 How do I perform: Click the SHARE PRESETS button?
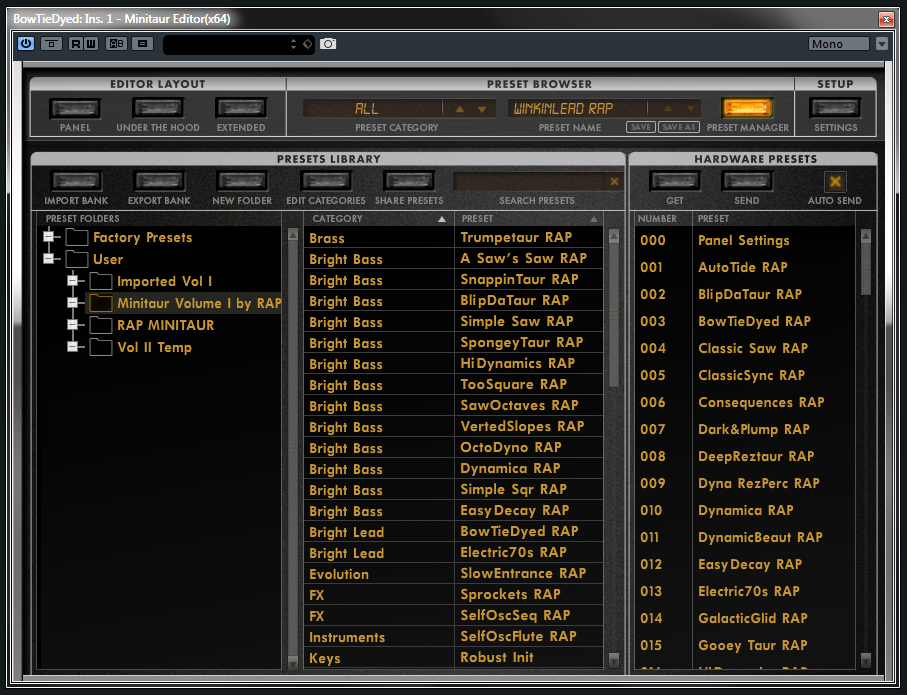[x=409, y=182]
